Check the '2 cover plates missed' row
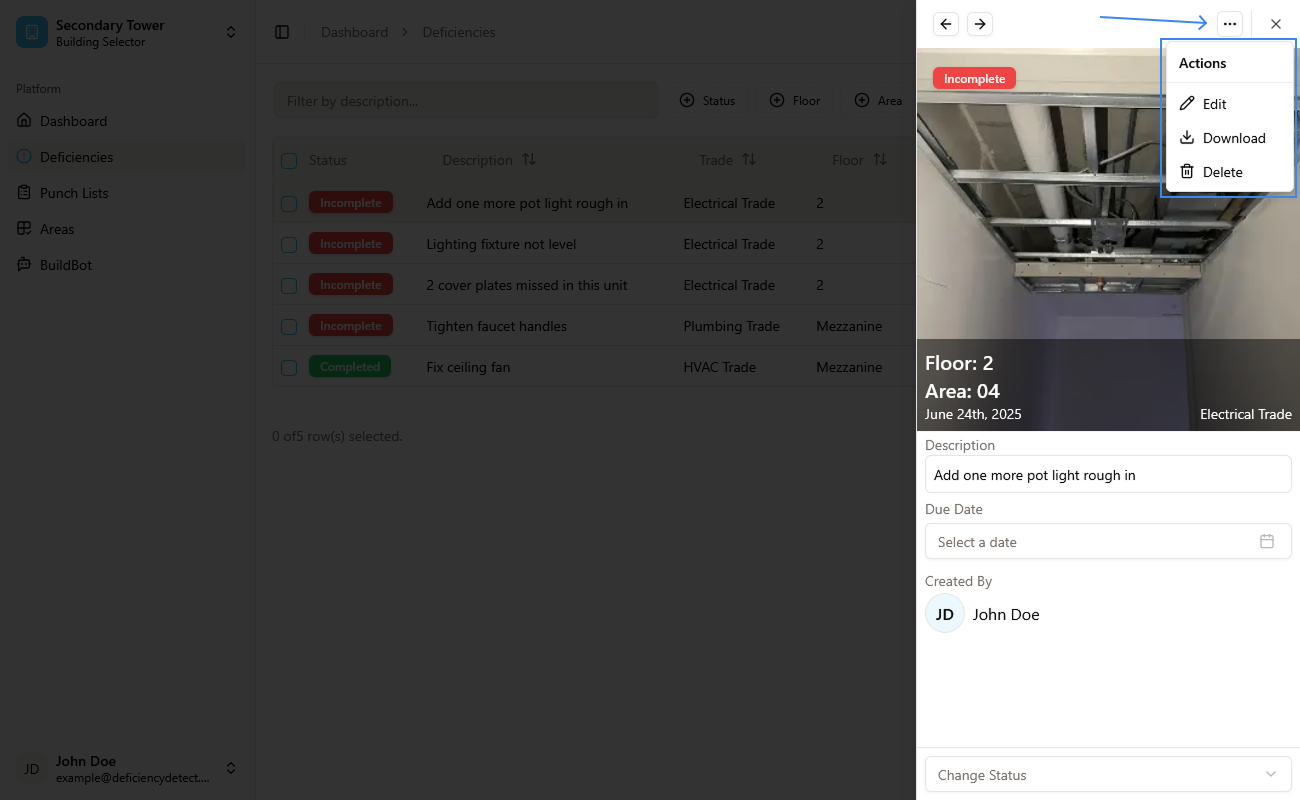This screenshot has height=800, width=1300. click(x=289, y=286)
